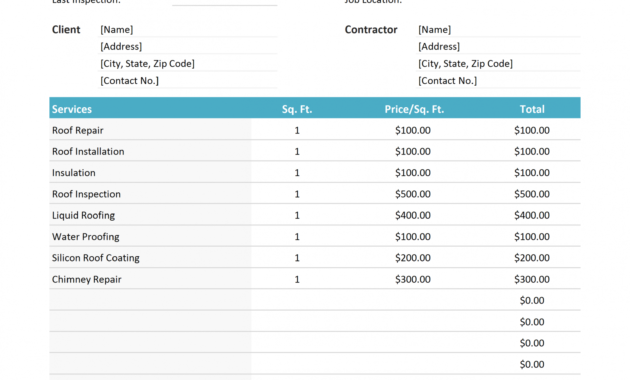
Task: Select Contractor [Contact No.] field
Action: (x=498, y=80)
